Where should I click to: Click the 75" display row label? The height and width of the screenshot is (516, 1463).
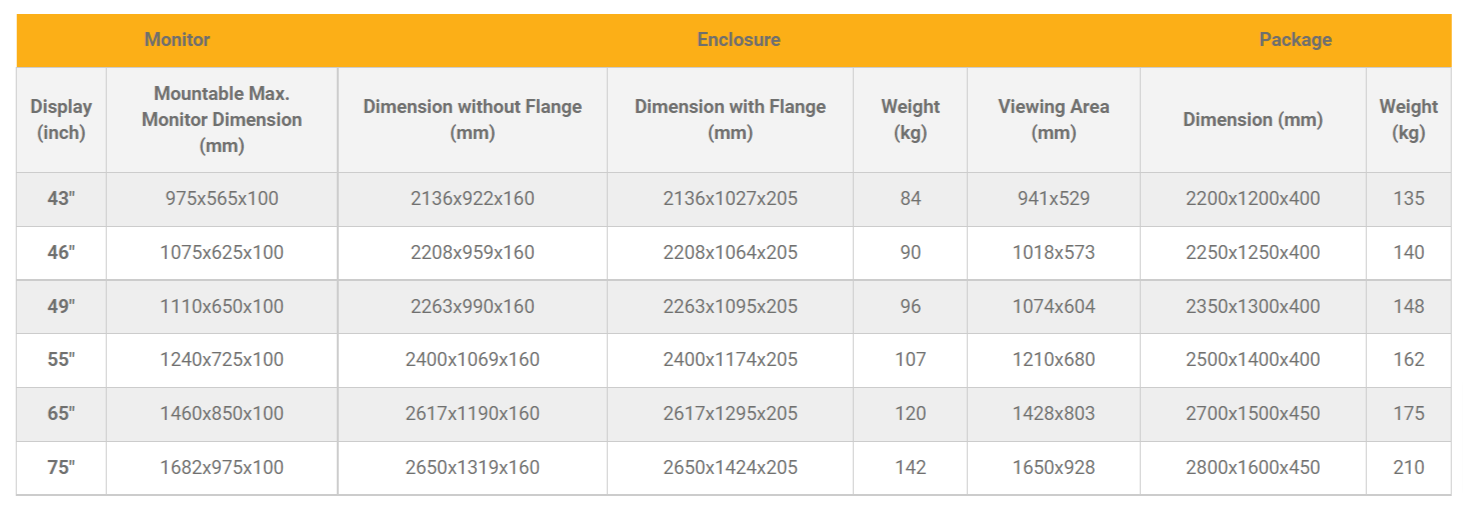(x=61, y=467)
